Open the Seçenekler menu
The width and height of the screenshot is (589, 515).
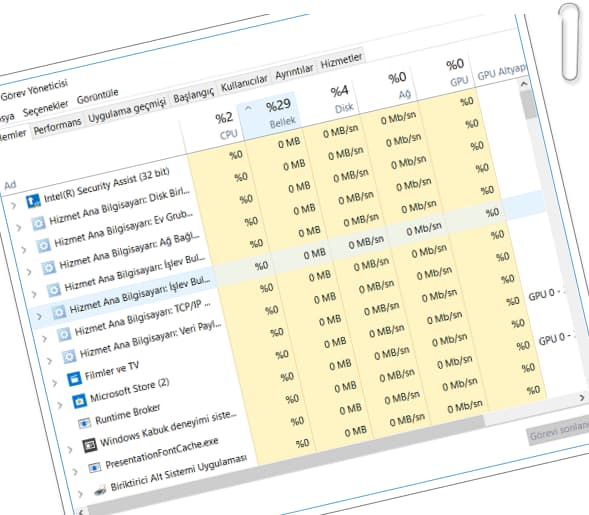(45, 108)
